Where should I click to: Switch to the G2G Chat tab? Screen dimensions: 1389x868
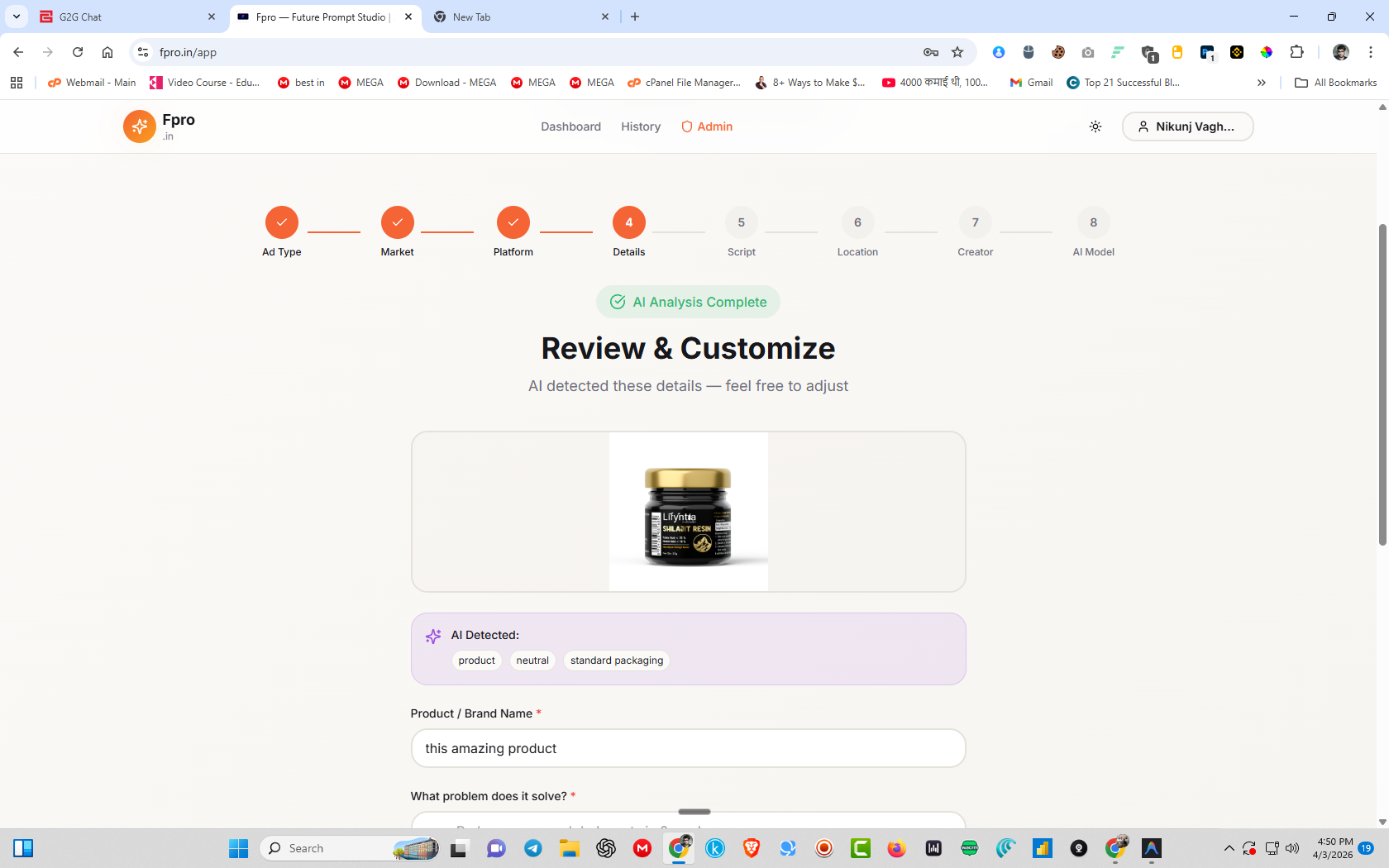[128, 17]
